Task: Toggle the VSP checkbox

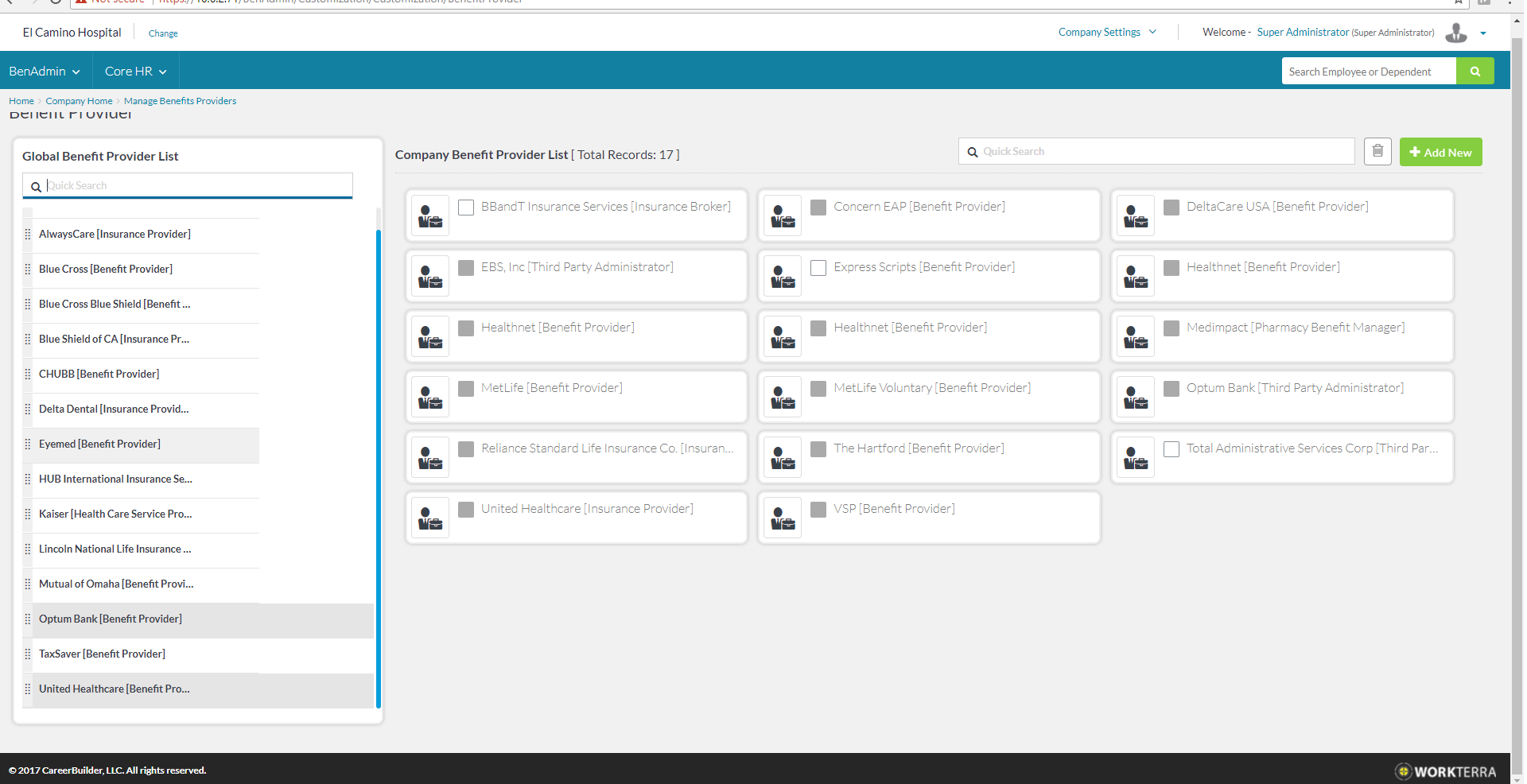Action: tap(818, 510)
